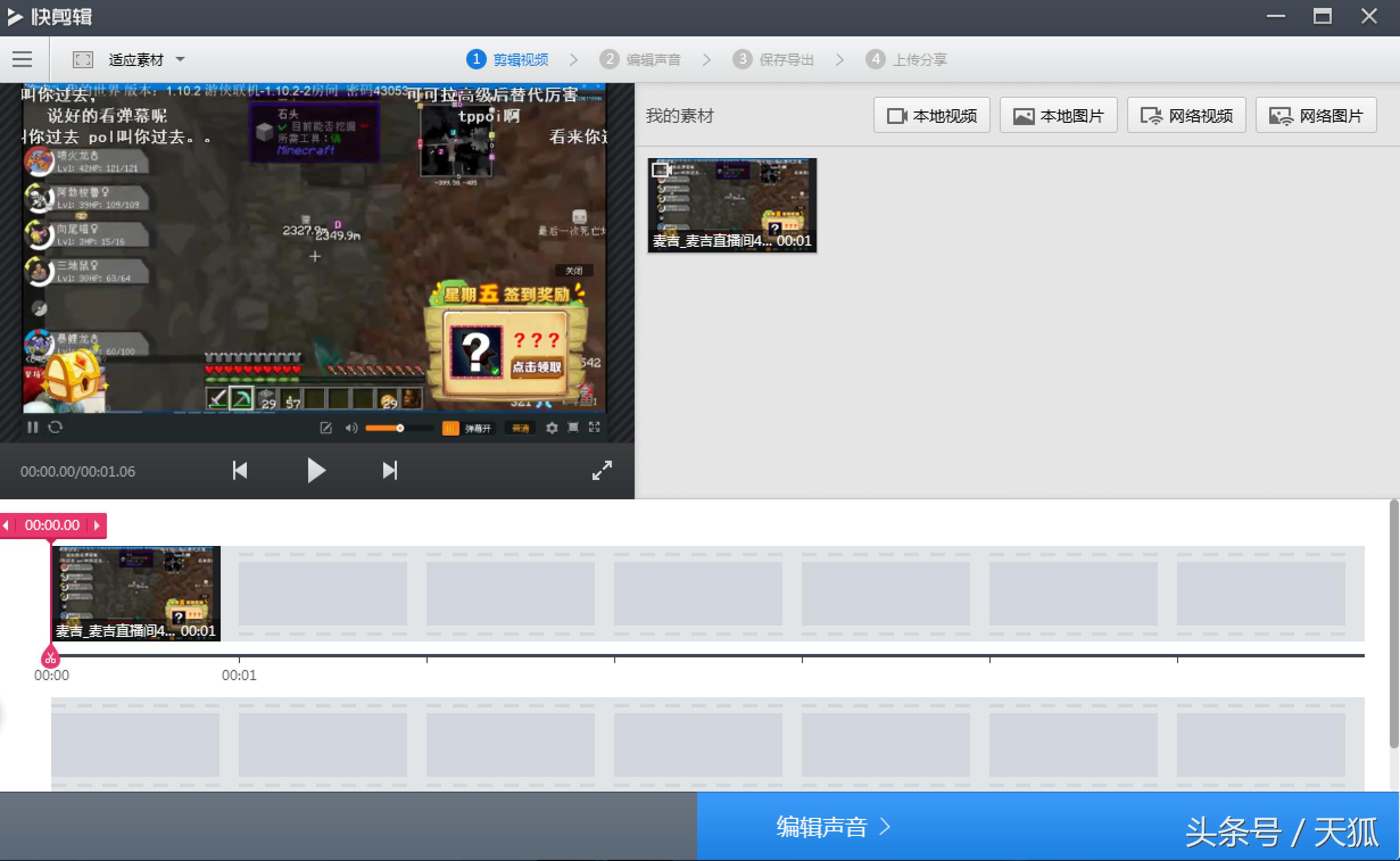The height and width of the screenshot is (861, 1400).
Task: Step timecode forward with right arrow
Action: click(x=97, y=525)
